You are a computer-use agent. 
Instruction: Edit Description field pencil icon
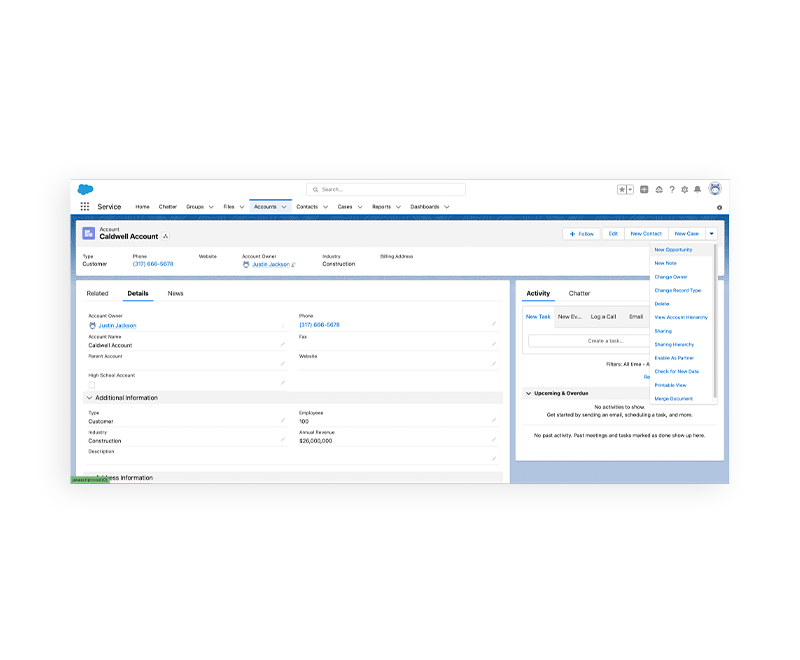tap(494, 459)
